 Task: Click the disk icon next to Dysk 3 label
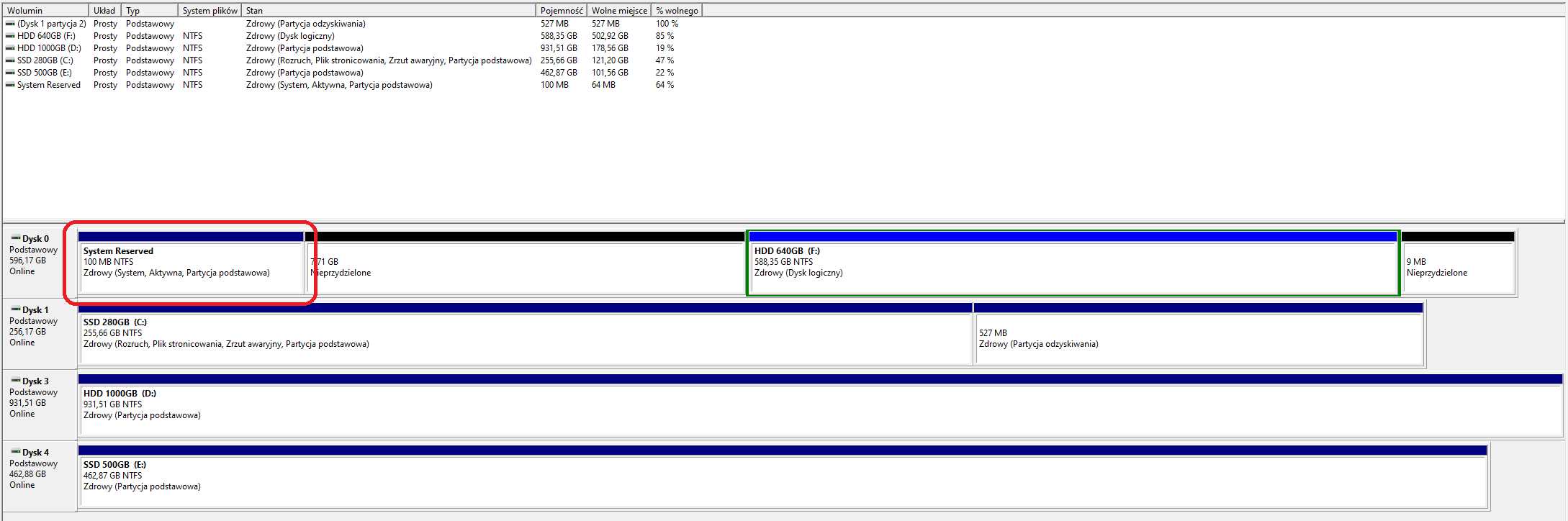pyautogui.click(x=15, y=381)
